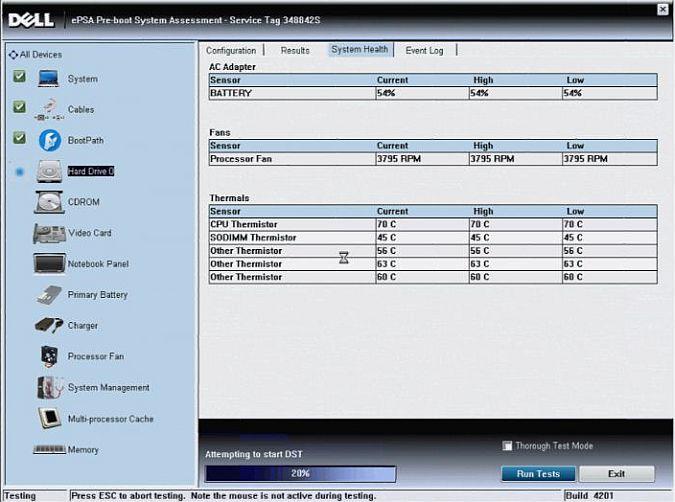
Task: Click the Hard Drive 0 disk icon
Action: [50, 171]
